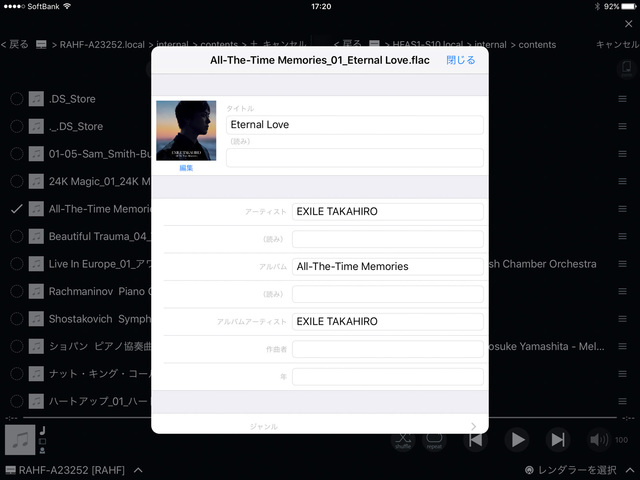Select the album 読み input field

[x=388, y=294]
